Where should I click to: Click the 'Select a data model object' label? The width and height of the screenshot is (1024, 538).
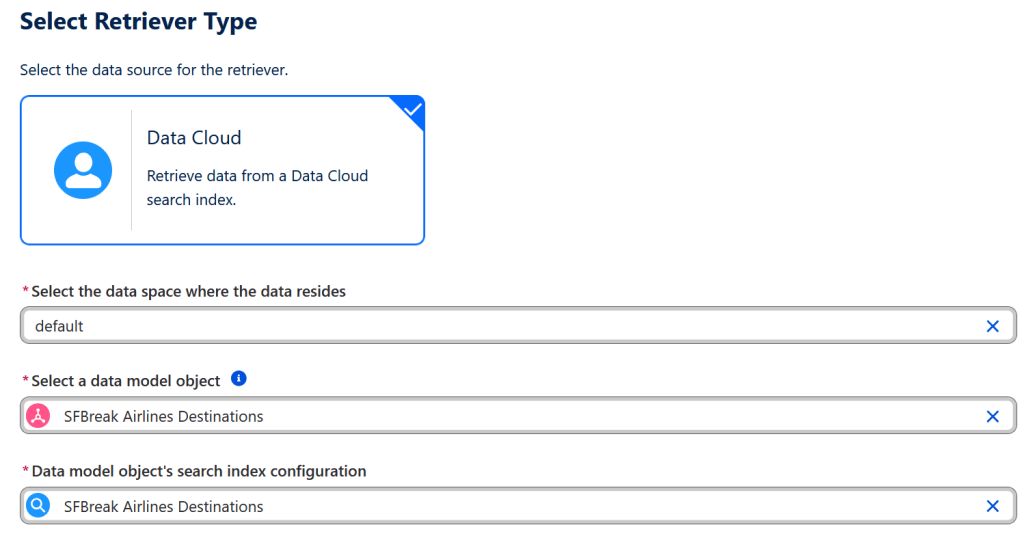(125, 381)
